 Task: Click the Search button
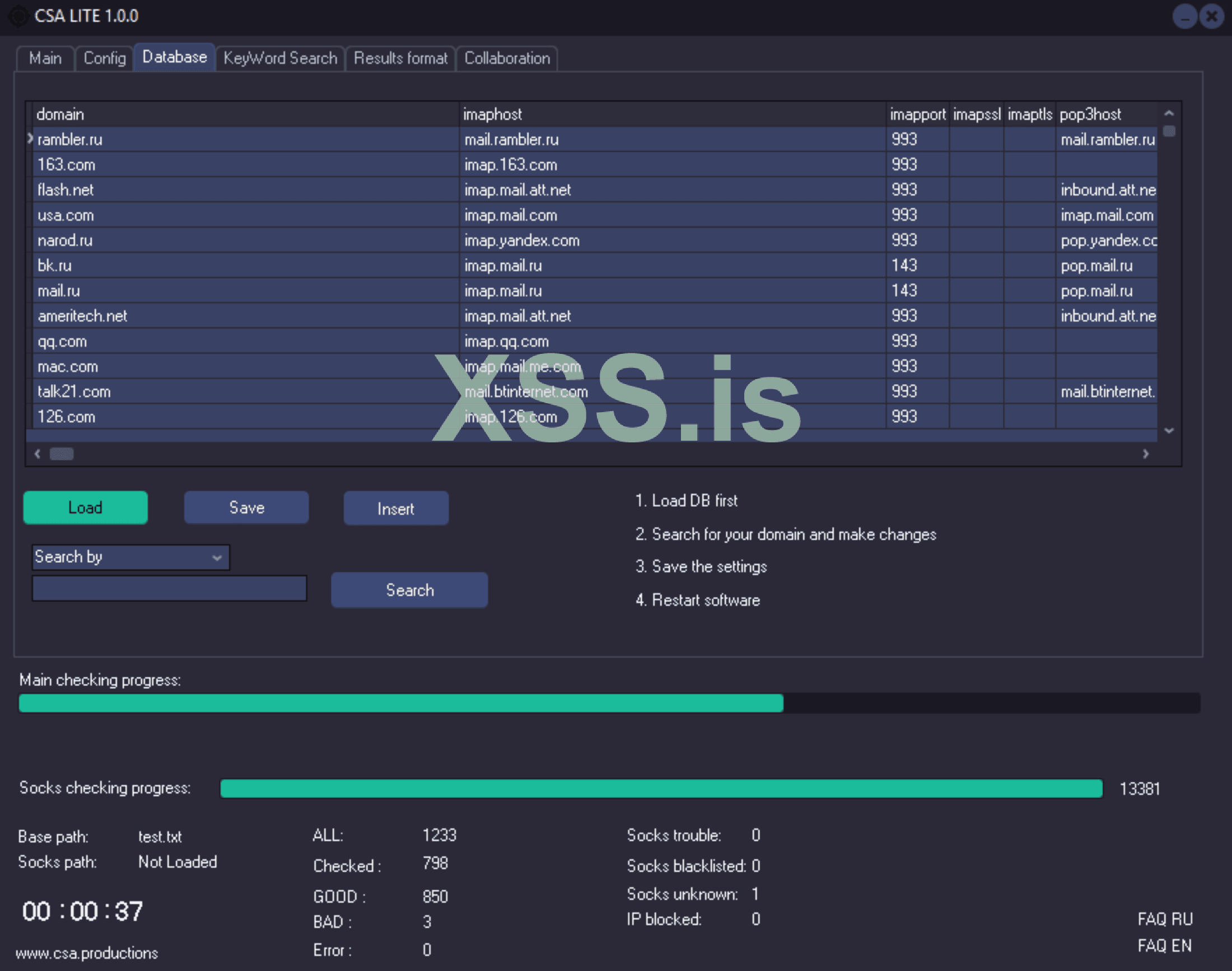(409, 590)
